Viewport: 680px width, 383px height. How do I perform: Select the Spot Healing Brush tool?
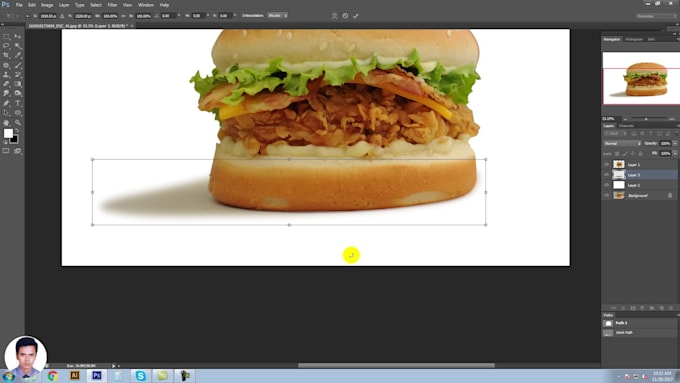click(x=6, y=65)
